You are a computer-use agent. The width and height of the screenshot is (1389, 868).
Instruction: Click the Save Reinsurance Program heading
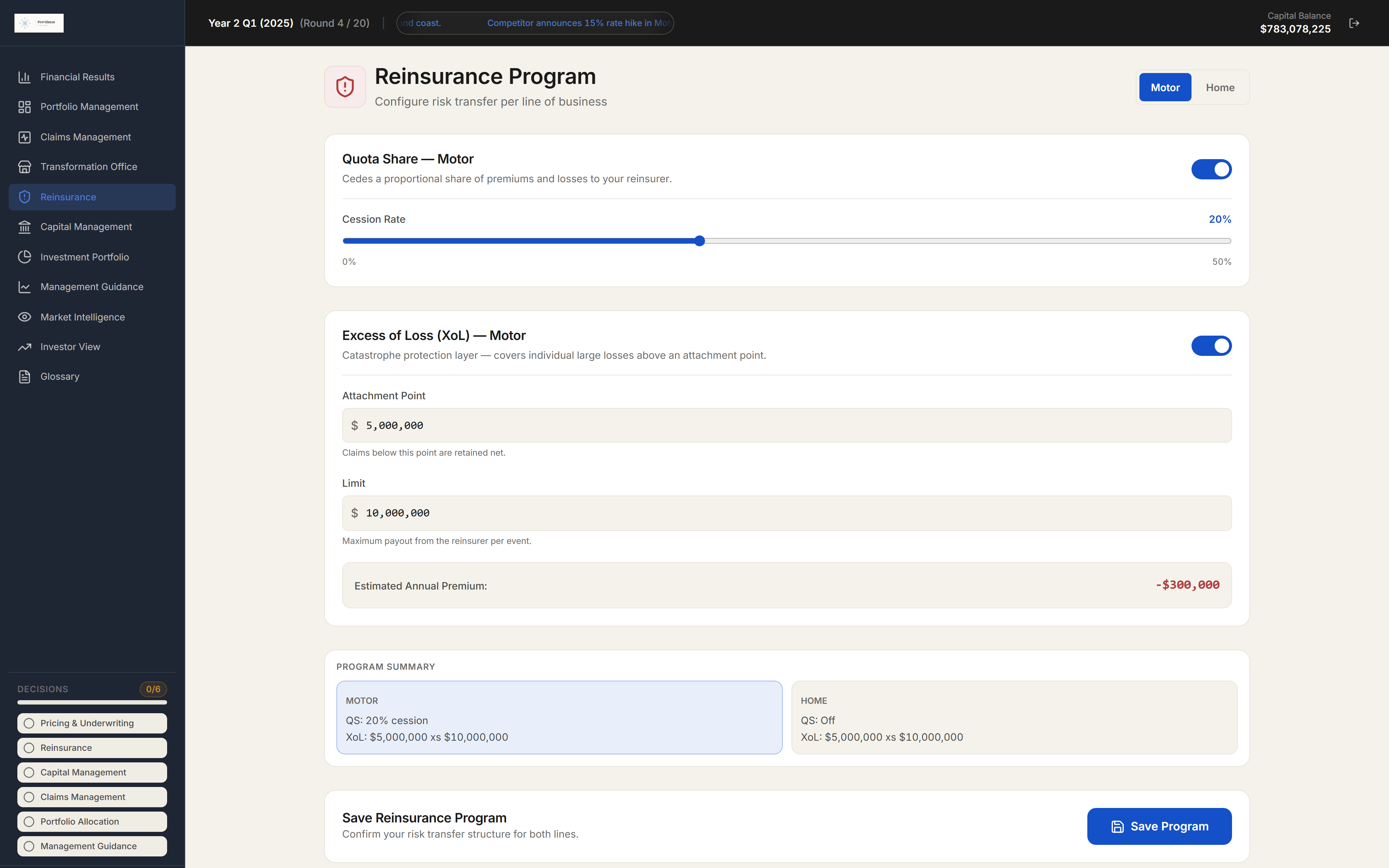coord(424,817)
